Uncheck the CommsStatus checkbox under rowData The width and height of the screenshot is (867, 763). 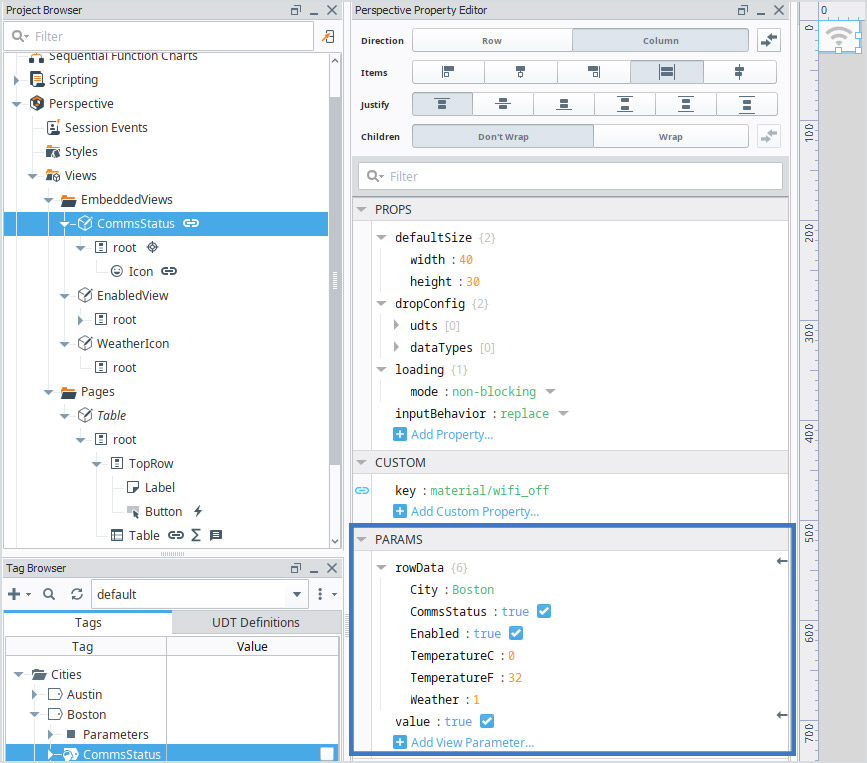(544, 612)
